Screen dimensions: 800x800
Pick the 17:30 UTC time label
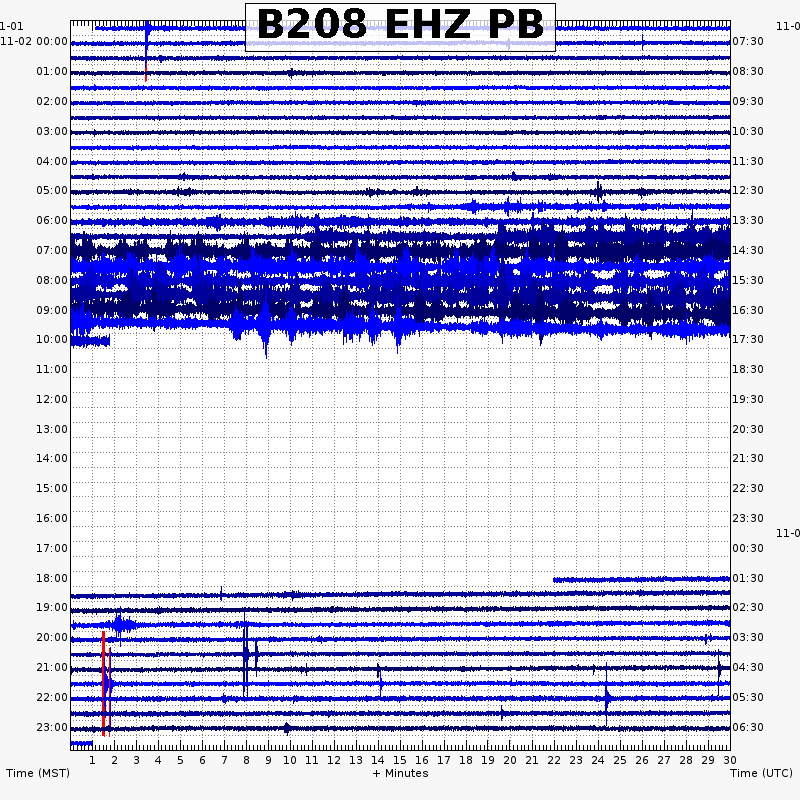748,339
